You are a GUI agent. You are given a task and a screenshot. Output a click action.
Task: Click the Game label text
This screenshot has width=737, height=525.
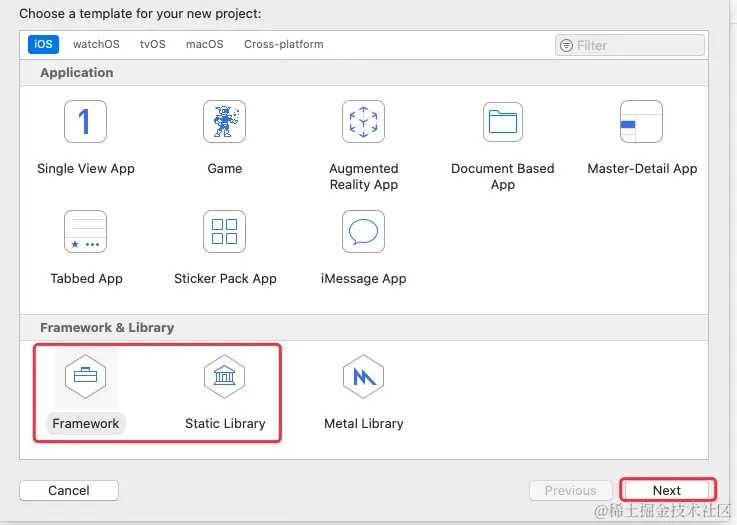tap(225, 169)
